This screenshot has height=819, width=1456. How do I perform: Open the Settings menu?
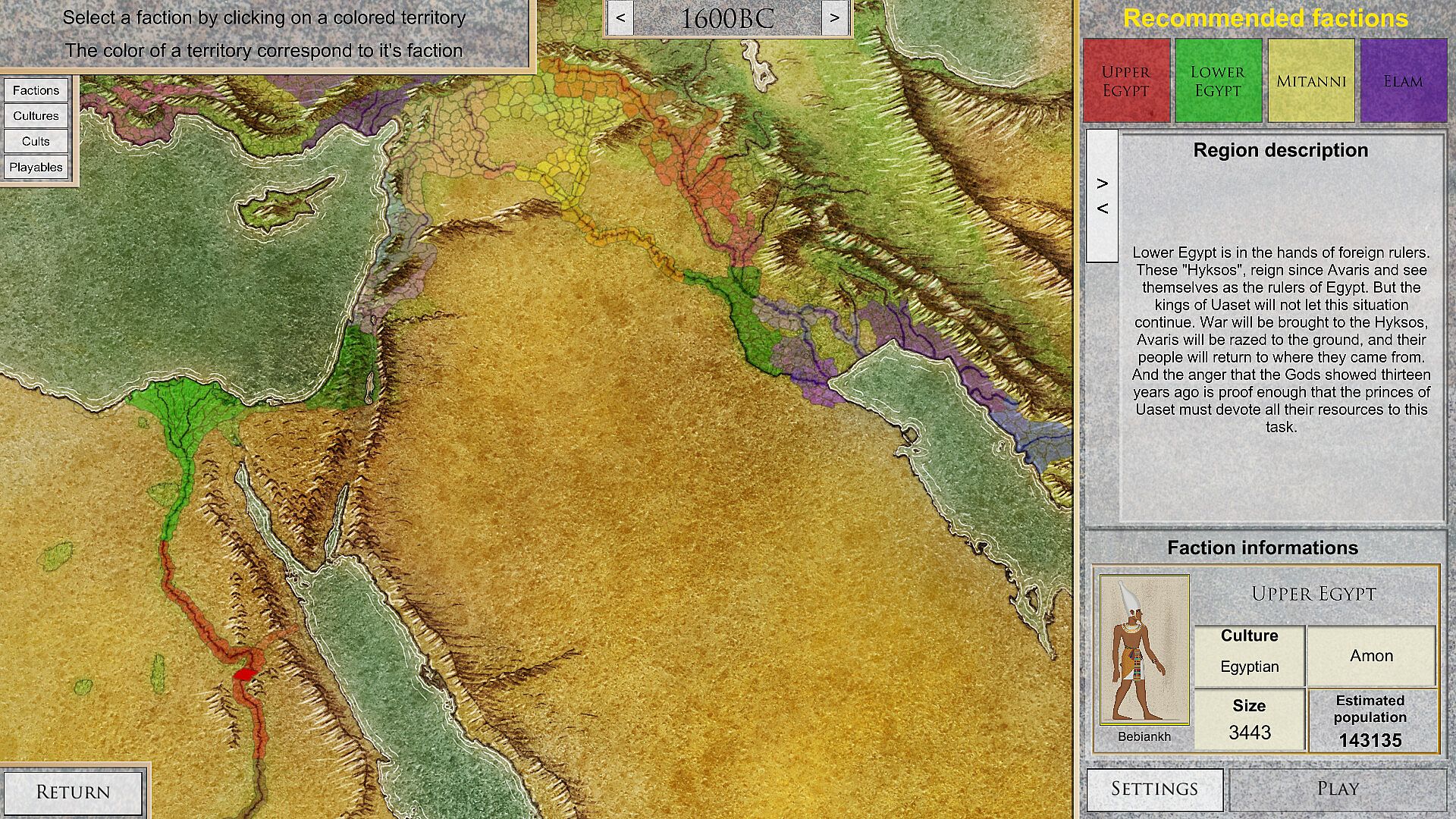1154,789
